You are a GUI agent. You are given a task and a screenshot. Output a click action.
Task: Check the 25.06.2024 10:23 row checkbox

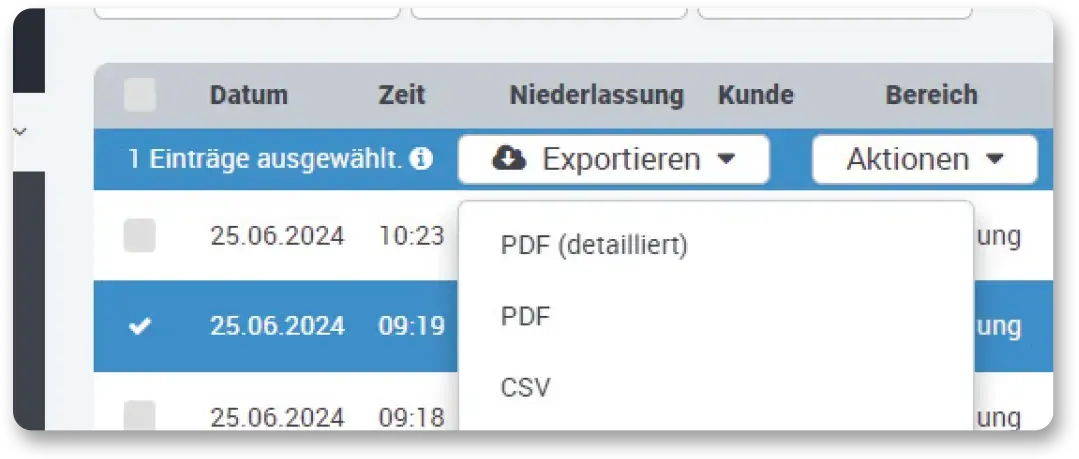[x=140, y=236]
